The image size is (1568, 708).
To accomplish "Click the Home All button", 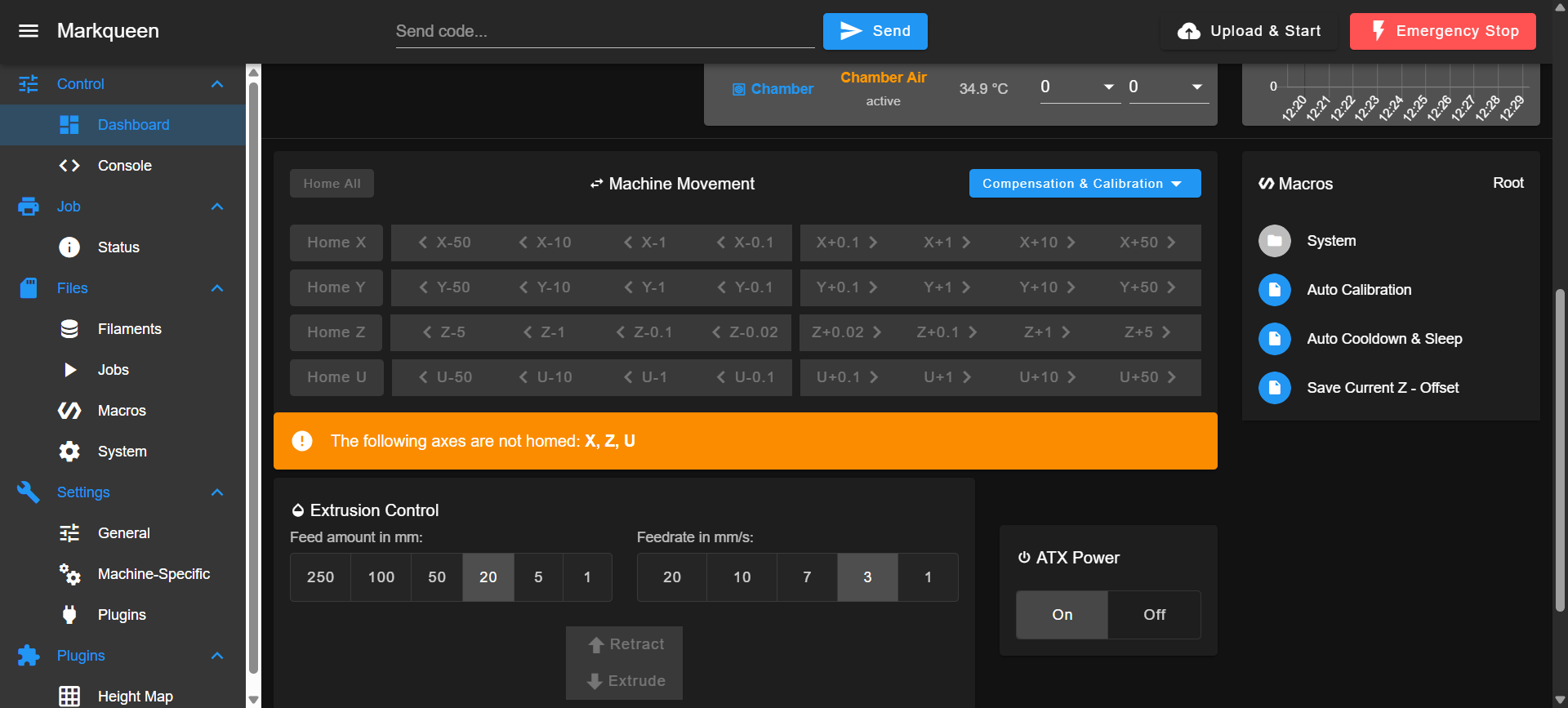I will tap(332, 184).
